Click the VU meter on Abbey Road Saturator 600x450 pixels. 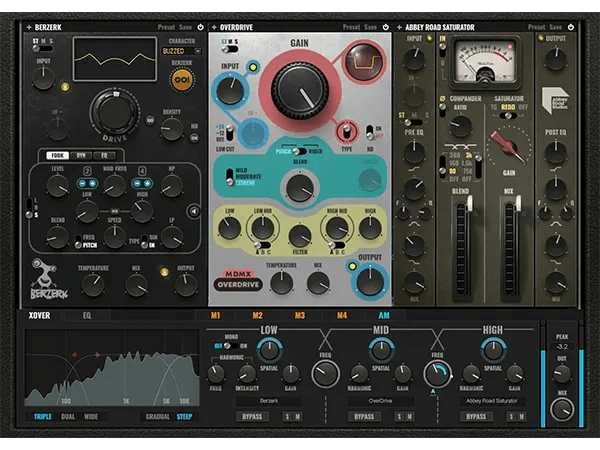[x=485, y=62]
